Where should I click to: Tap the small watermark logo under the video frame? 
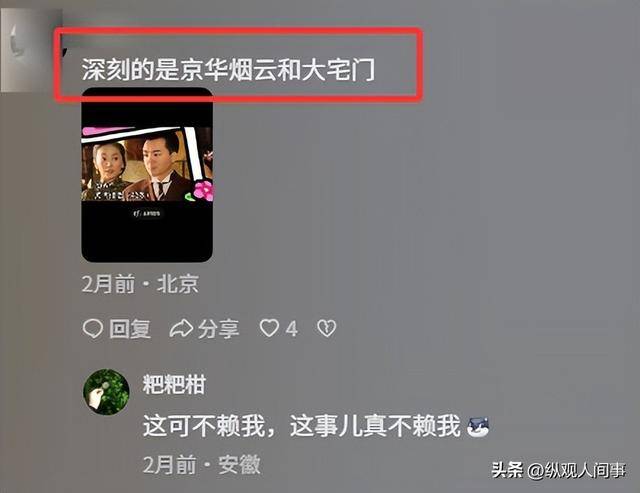[147, 213]
